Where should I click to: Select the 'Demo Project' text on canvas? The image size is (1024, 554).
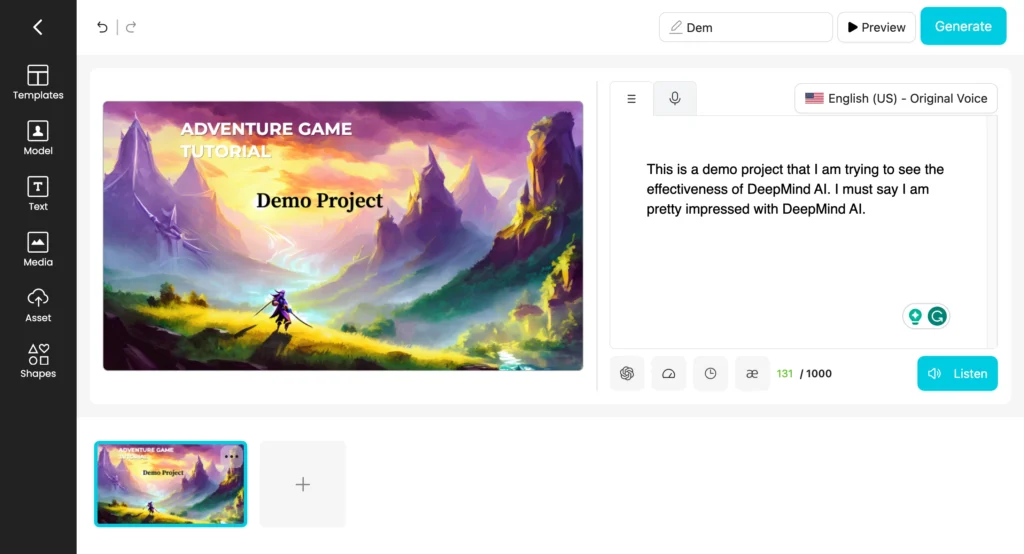319,201
